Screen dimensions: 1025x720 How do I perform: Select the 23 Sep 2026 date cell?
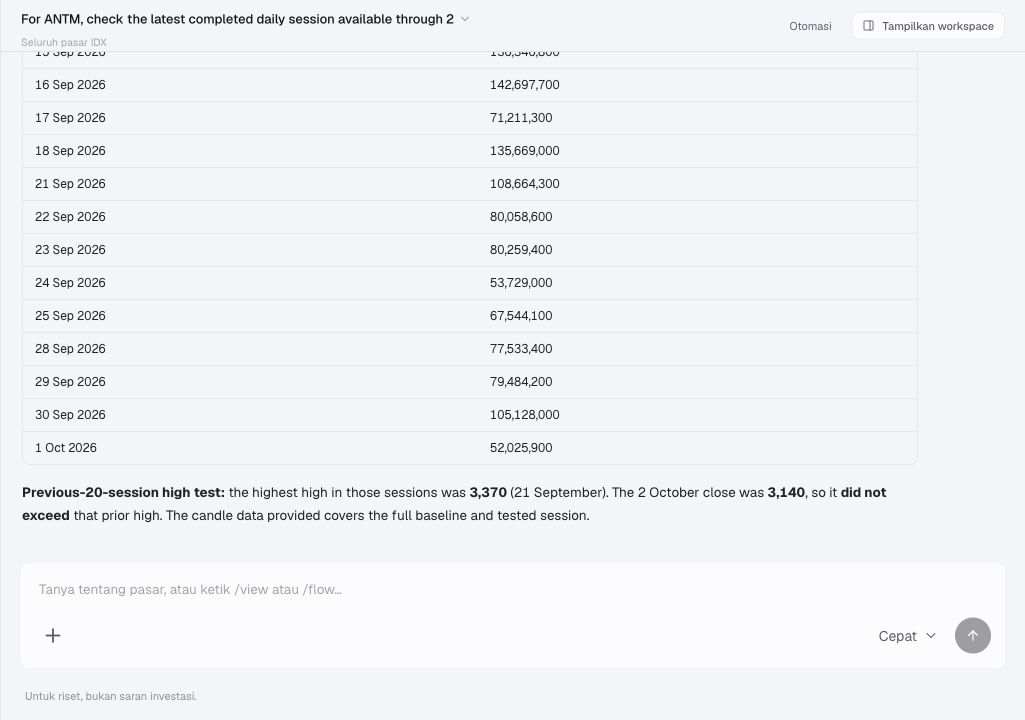tap(70, 250)
